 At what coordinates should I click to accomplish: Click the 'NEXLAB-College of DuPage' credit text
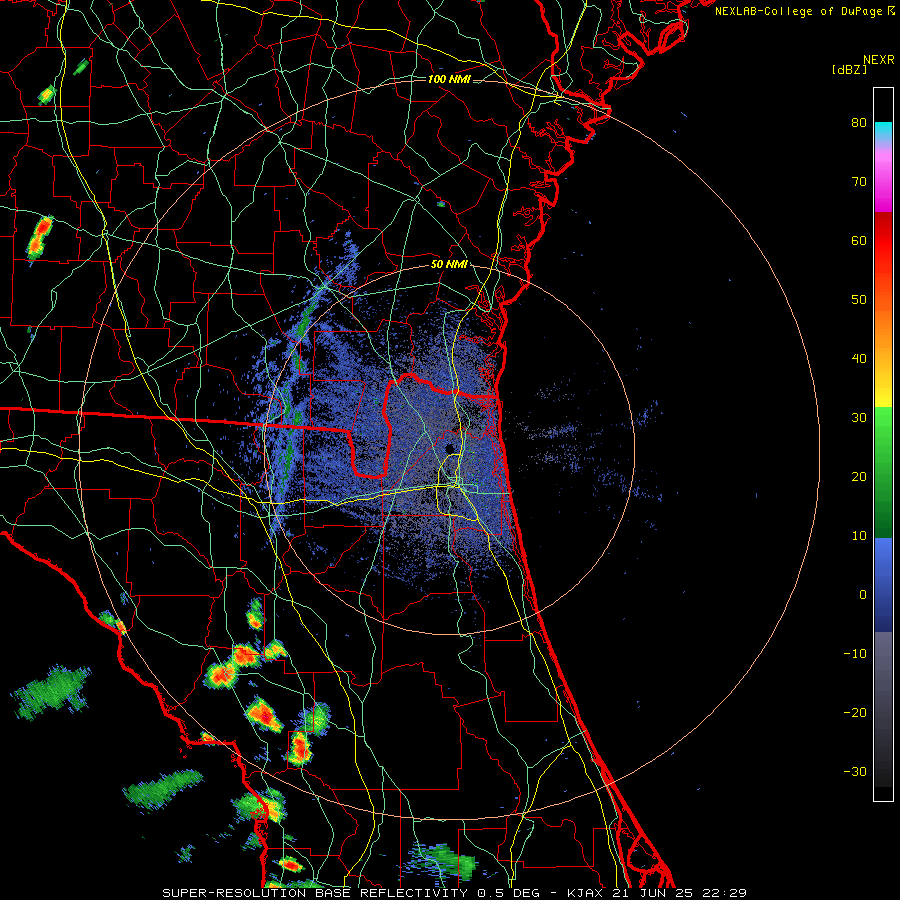798,11
